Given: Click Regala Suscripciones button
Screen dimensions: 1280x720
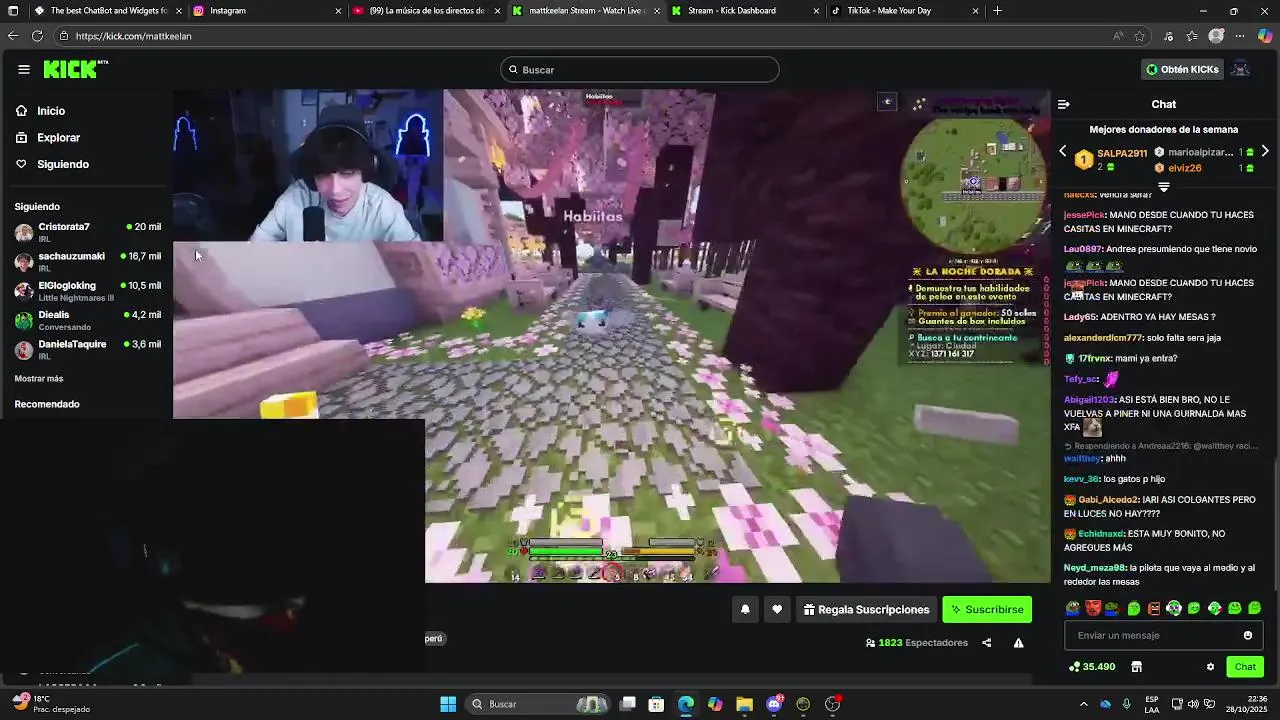Looking at the screenshot, I should point(866,609).
